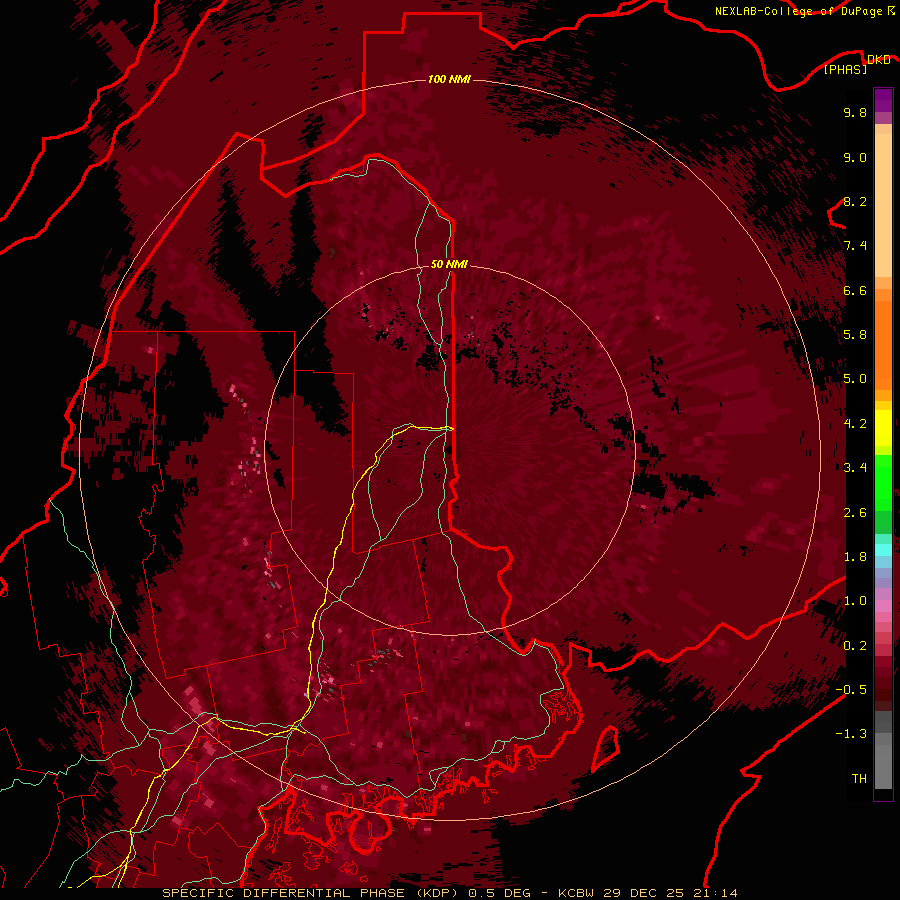Click the cyan band of the color bar

pos(883,550)
